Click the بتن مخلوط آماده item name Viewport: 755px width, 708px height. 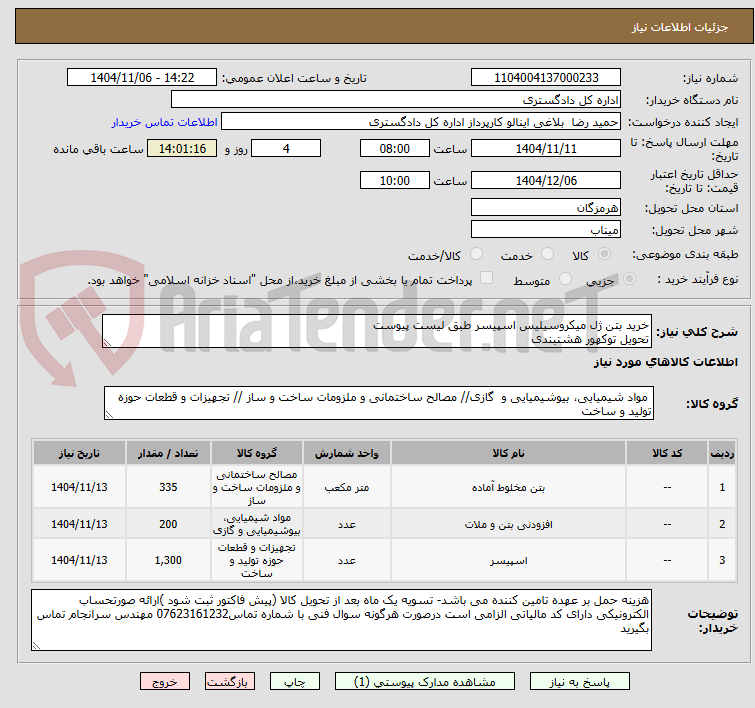(508, 487)
